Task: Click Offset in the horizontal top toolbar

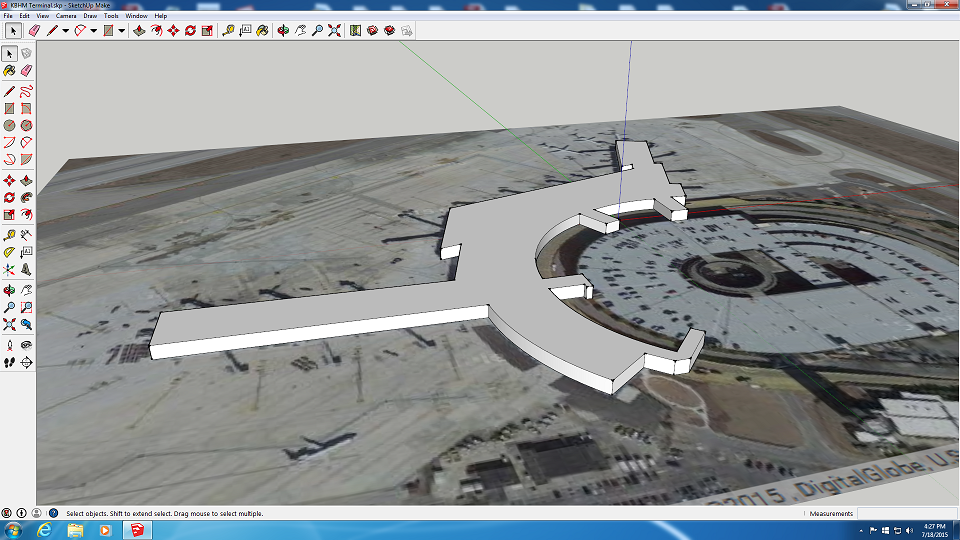Action: (156, 31)
